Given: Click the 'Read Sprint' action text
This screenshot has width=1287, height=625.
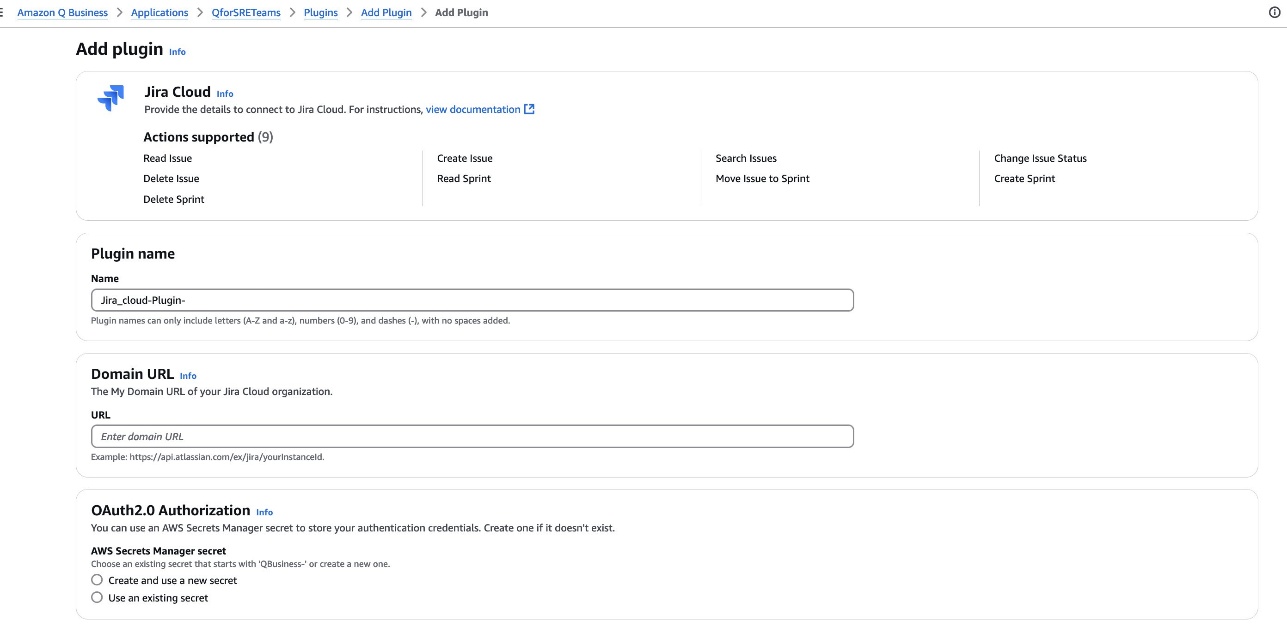Looking at the screenshot, I should [x=464, y=179].
